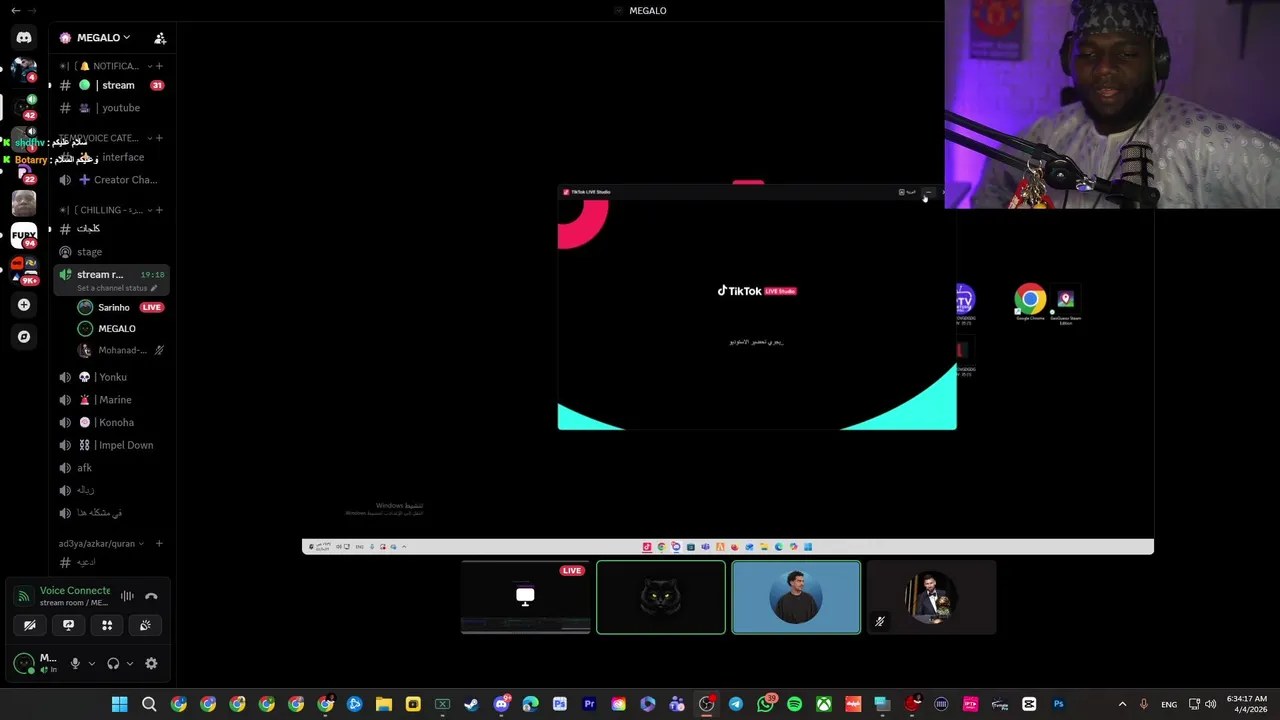The width and height of the screenshot is (1280, 720).
Task: Join the Creator Cha... voice channel
Action: click(111, 180)
